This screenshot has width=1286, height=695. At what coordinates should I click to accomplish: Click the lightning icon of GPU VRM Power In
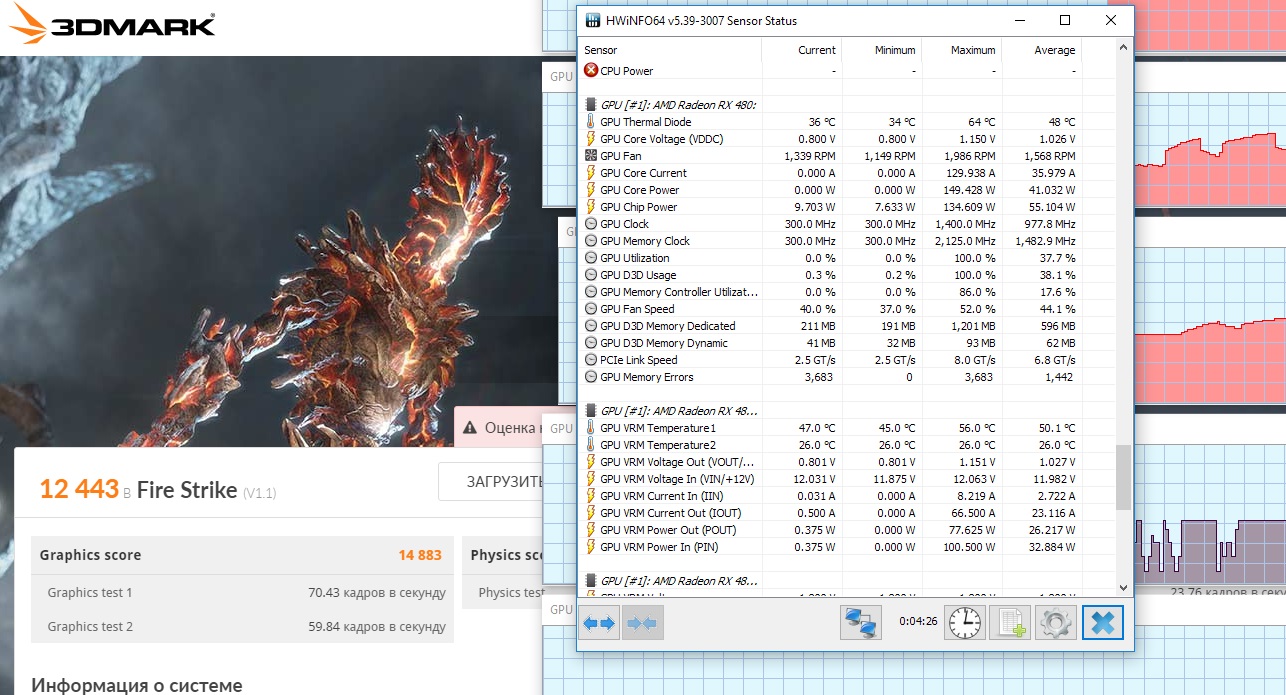[x=591, y=547]
